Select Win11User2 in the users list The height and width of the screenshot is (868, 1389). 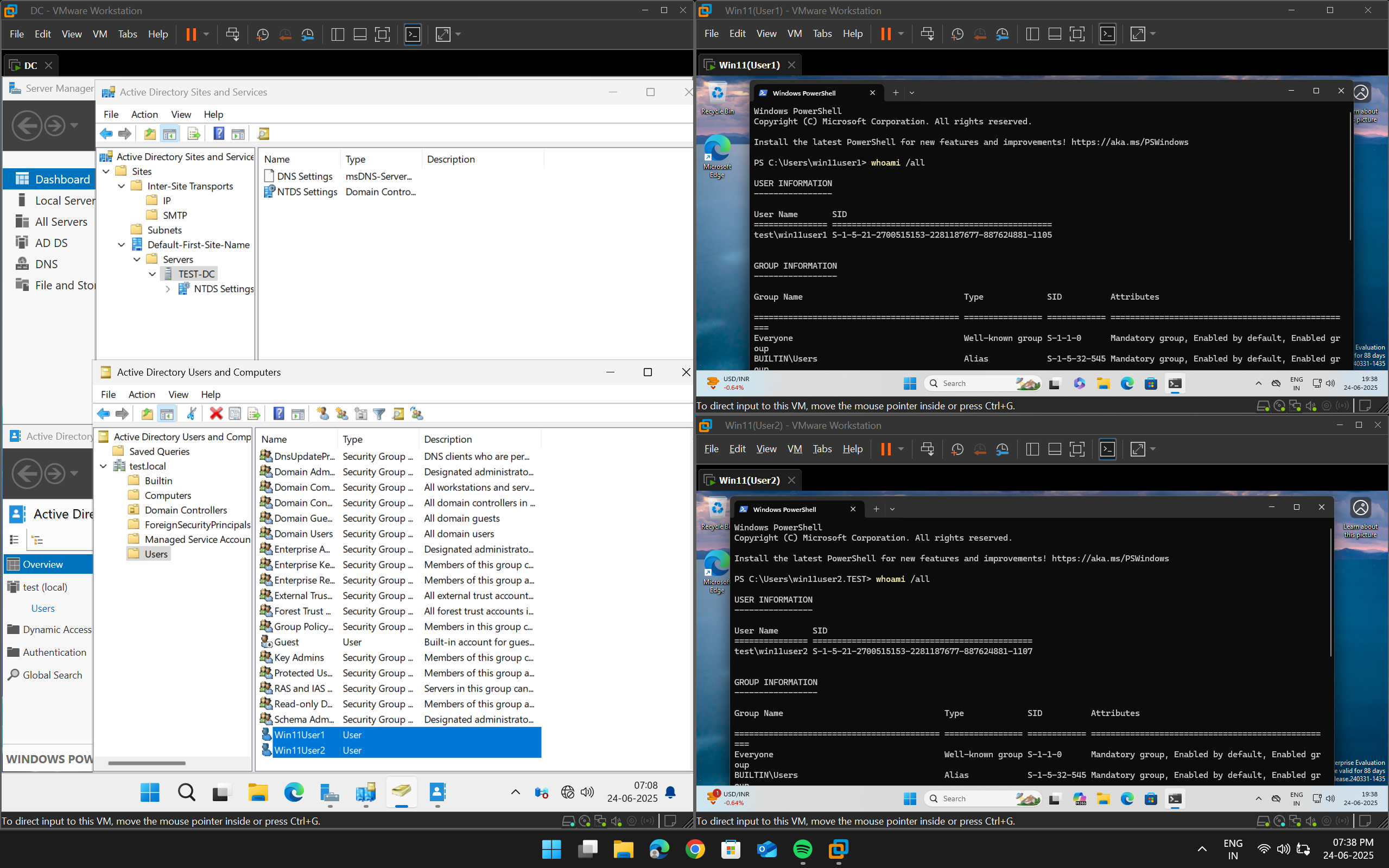click(x=300, y=750)
